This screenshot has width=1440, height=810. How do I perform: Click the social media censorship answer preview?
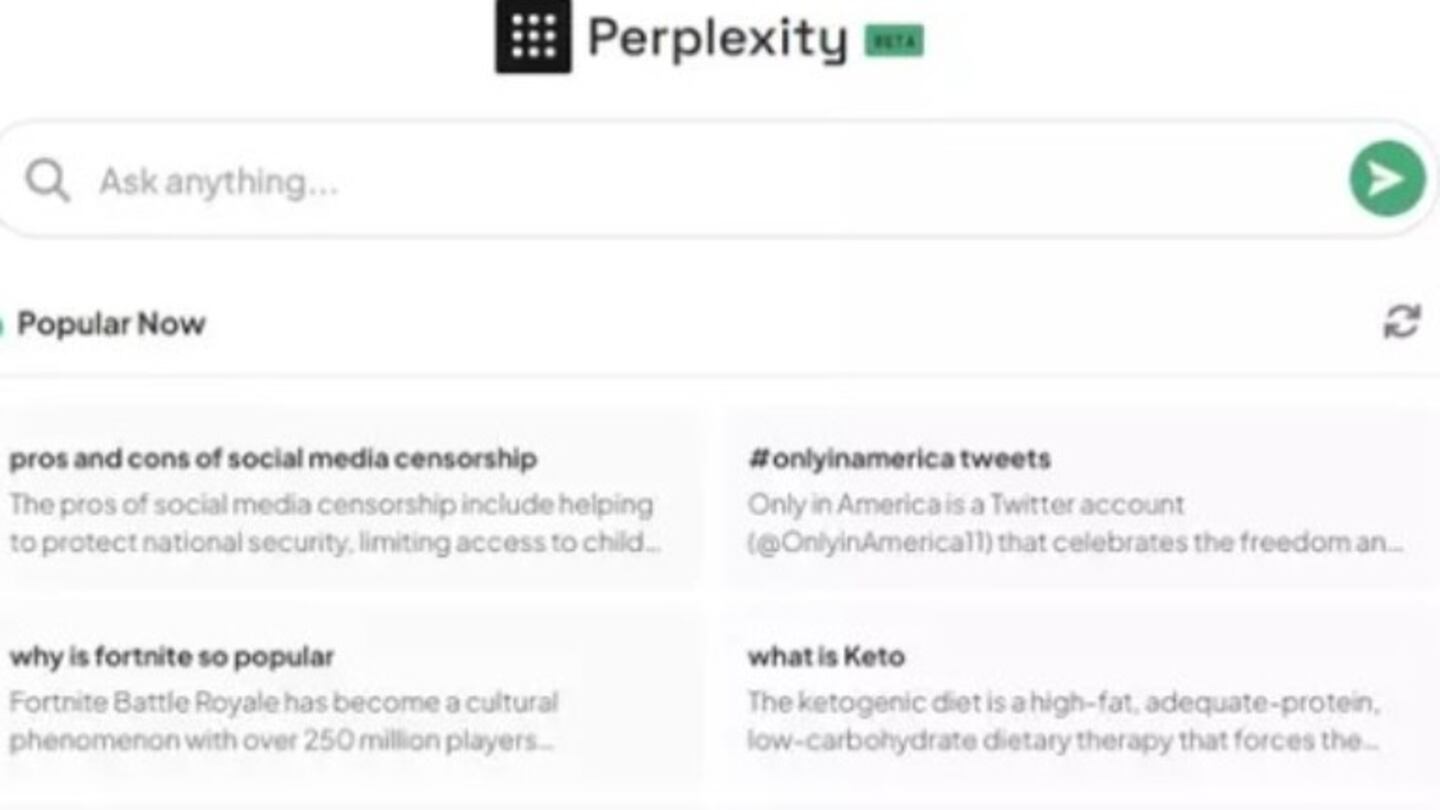point(335,523)
